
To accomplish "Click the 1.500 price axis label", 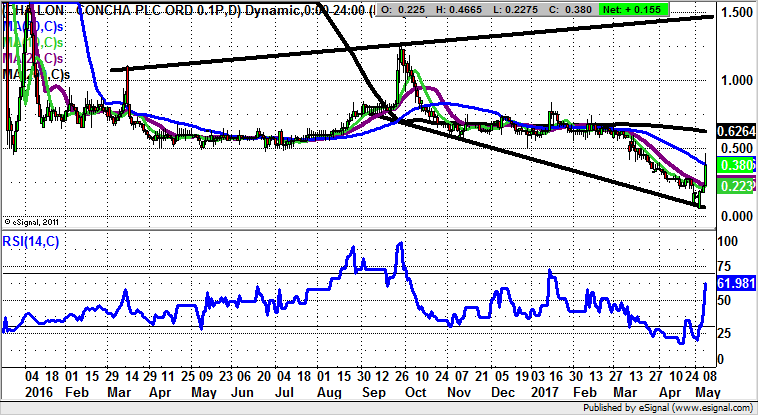I will (733, 13).
